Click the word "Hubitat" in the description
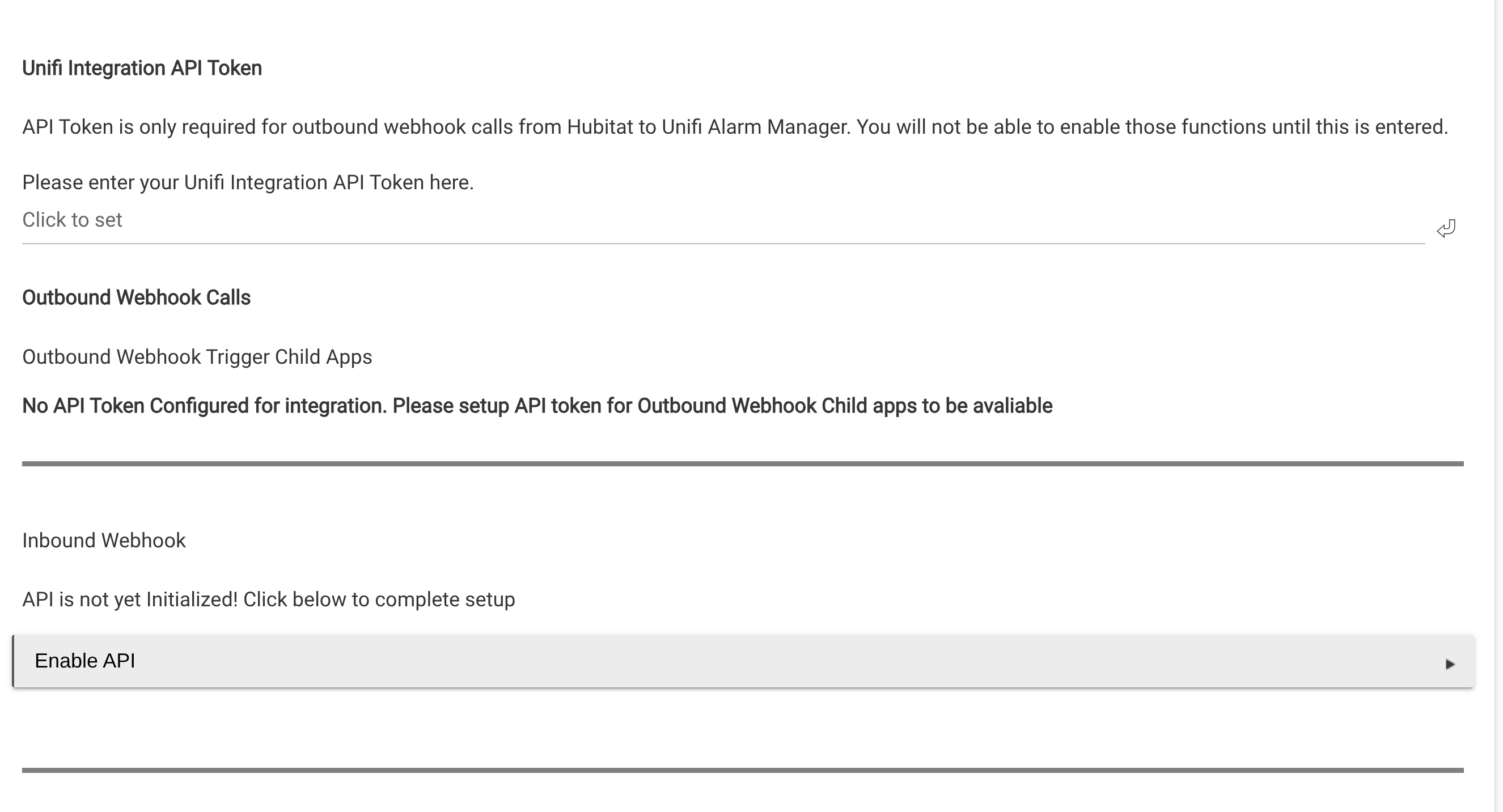The width and height of the screenshot is (1503, 812). coord(600,127)
